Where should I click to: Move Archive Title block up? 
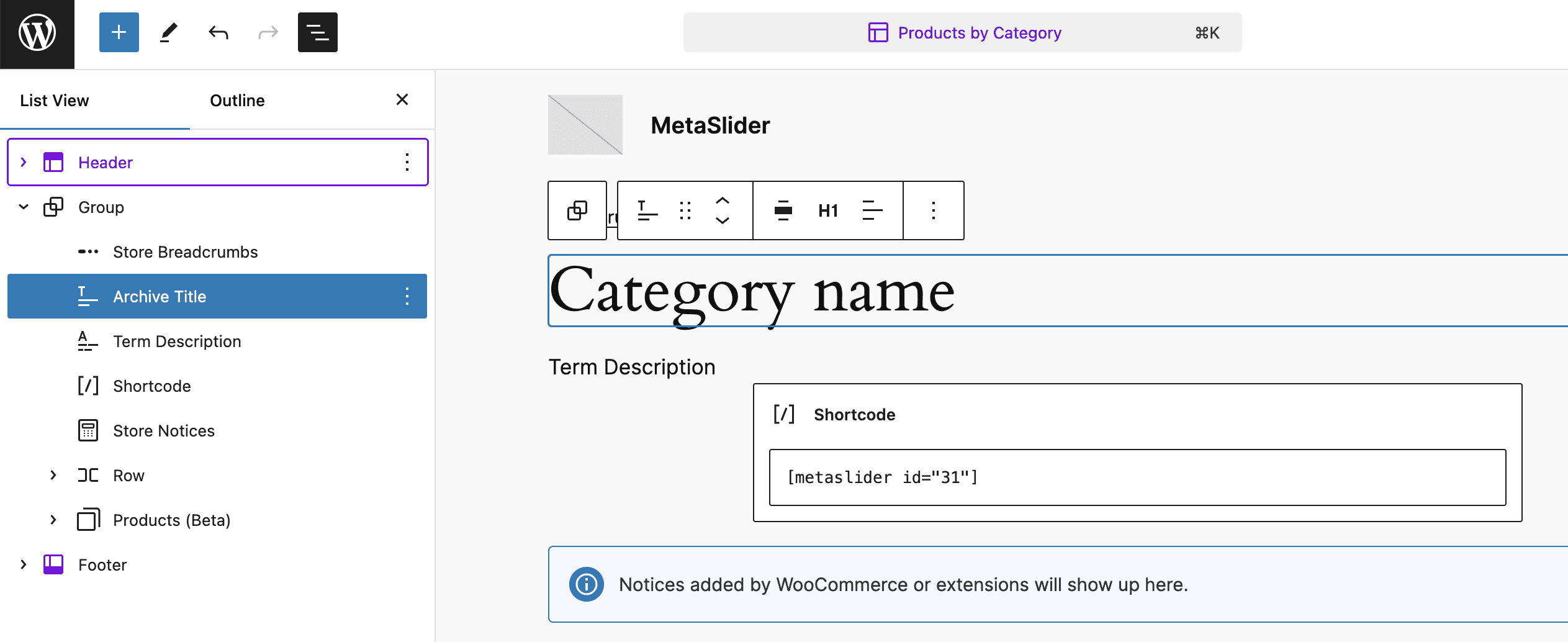tap(722, 201)
